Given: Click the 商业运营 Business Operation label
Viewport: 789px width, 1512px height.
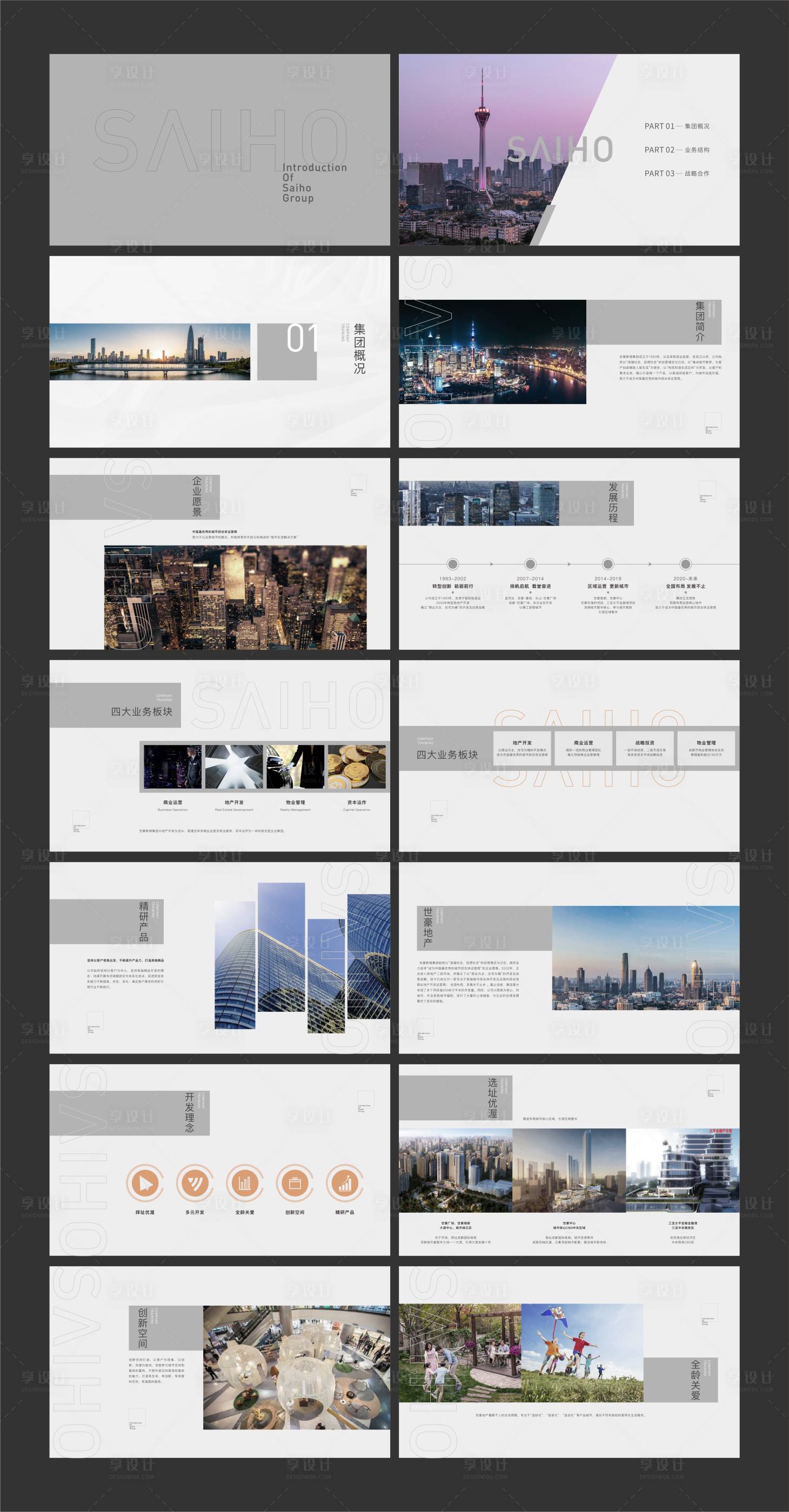Looking at the screenshot, I should 172,805.
